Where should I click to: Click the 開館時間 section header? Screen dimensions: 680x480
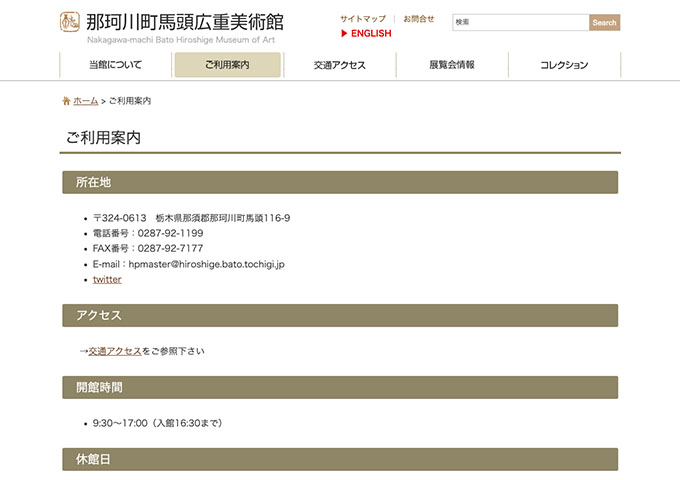340,387
